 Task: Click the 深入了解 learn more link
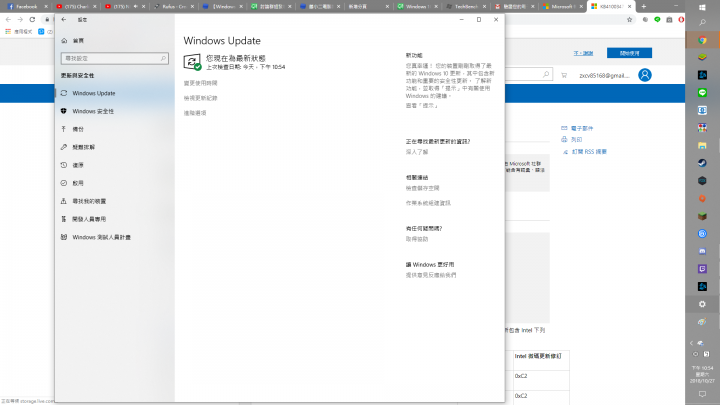(x=417, y=152)
